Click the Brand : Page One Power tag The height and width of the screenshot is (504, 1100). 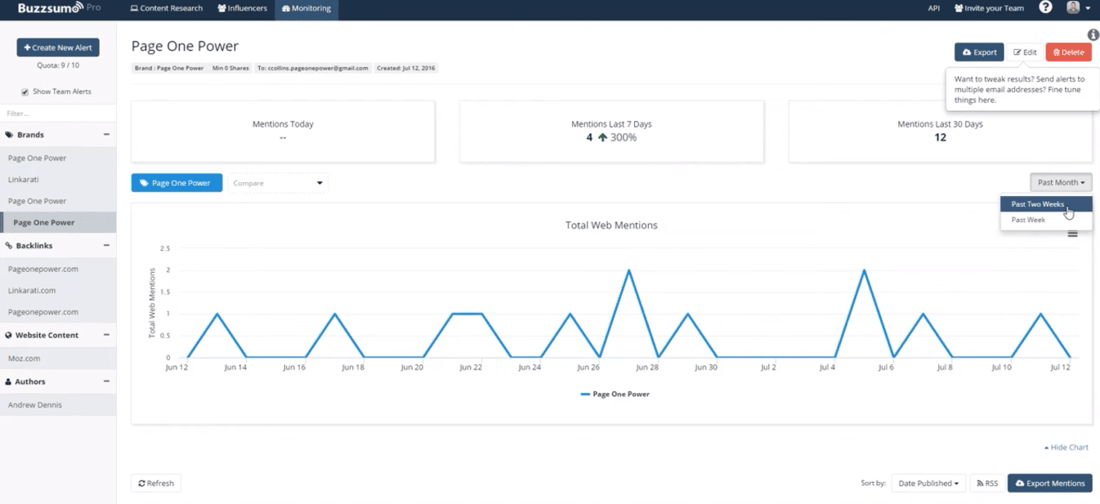169,68
